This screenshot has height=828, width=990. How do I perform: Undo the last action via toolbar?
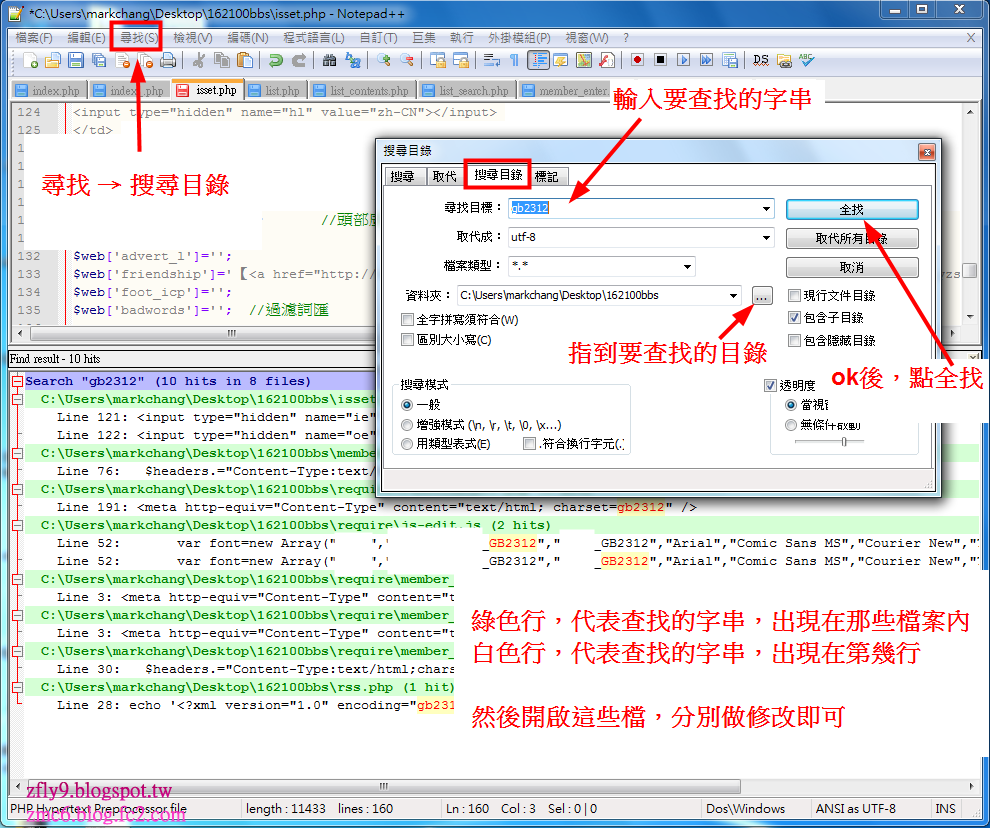pos(275,61)
